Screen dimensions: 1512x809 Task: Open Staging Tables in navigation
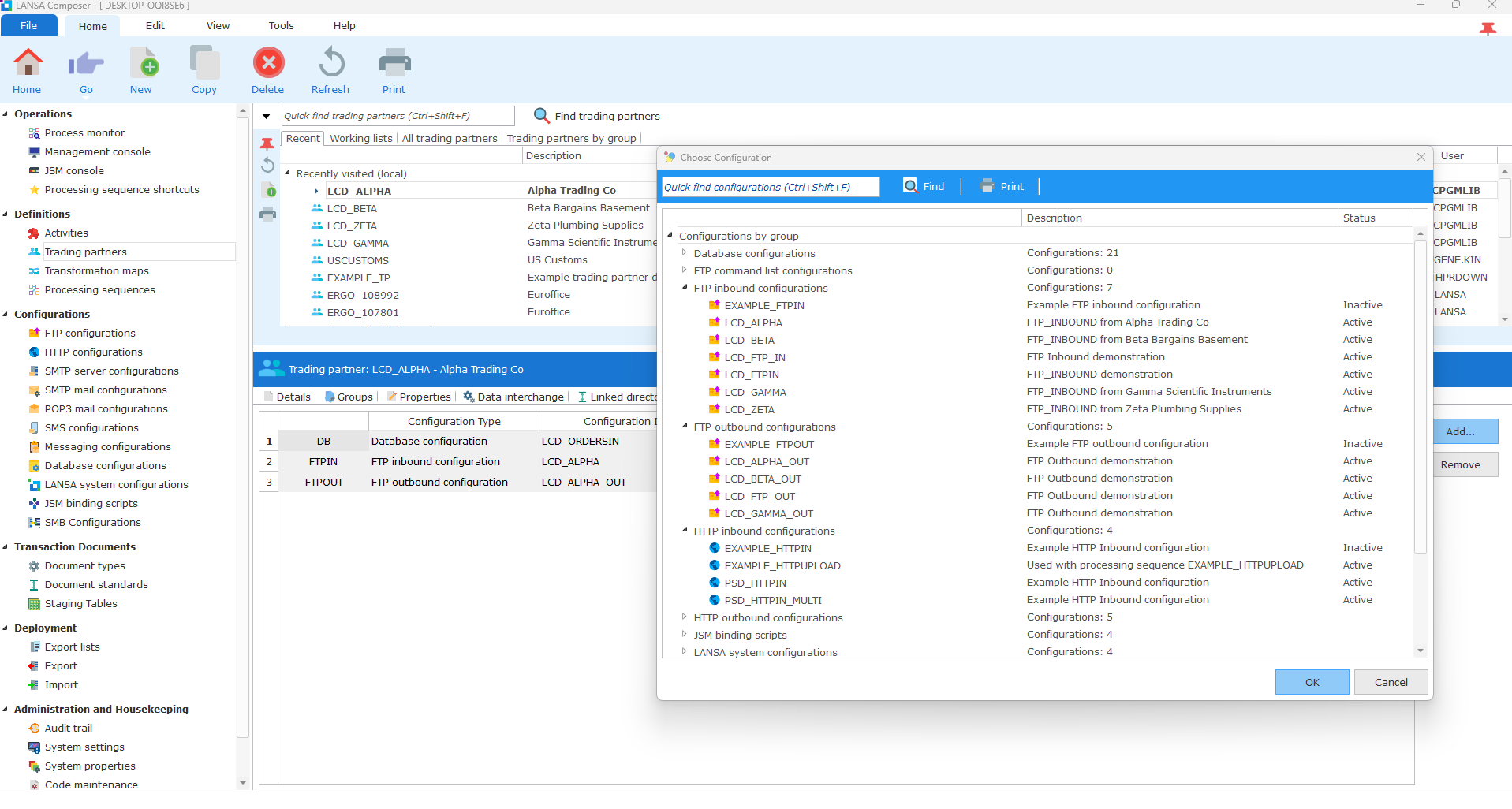(x=80, y=604)
